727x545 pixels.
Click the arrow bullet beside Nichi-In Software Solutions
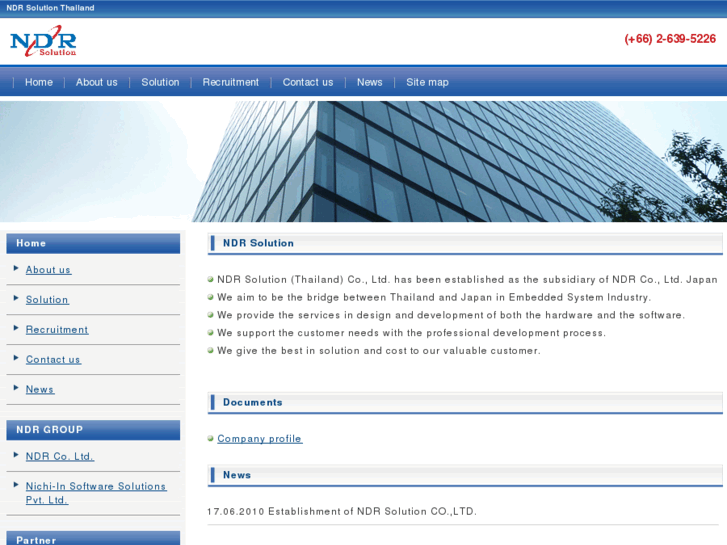(16, 485)
